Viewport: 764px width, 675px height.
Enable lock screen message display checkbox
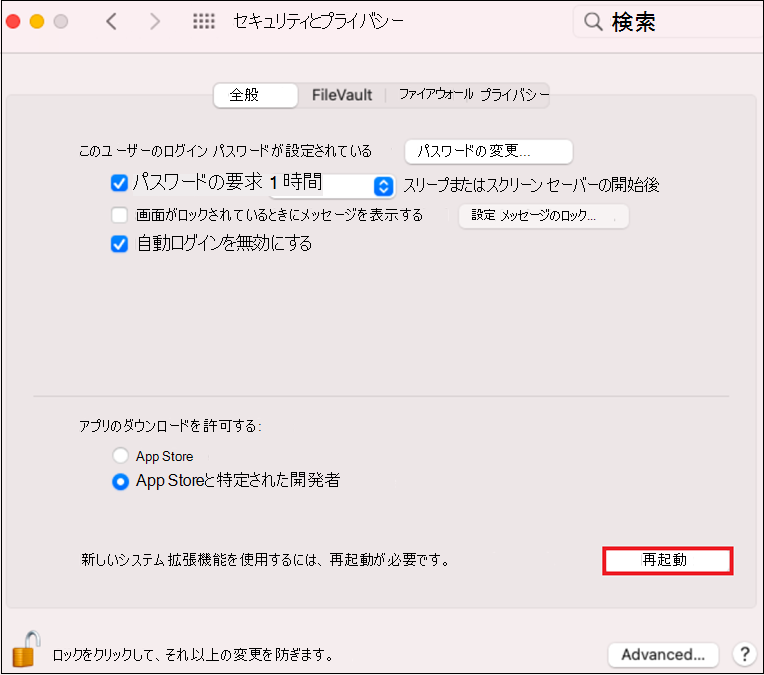(119, 215)
